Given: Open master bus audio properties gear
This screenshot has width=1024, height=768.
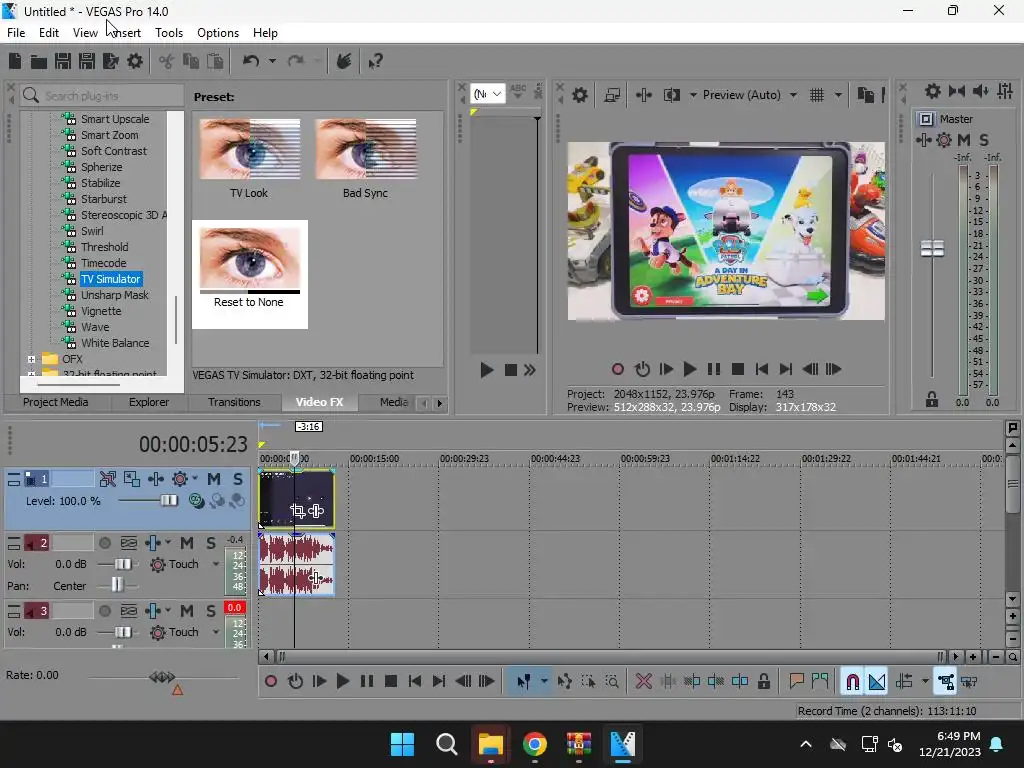Looking at the screenshot, I should coord(933,91).
